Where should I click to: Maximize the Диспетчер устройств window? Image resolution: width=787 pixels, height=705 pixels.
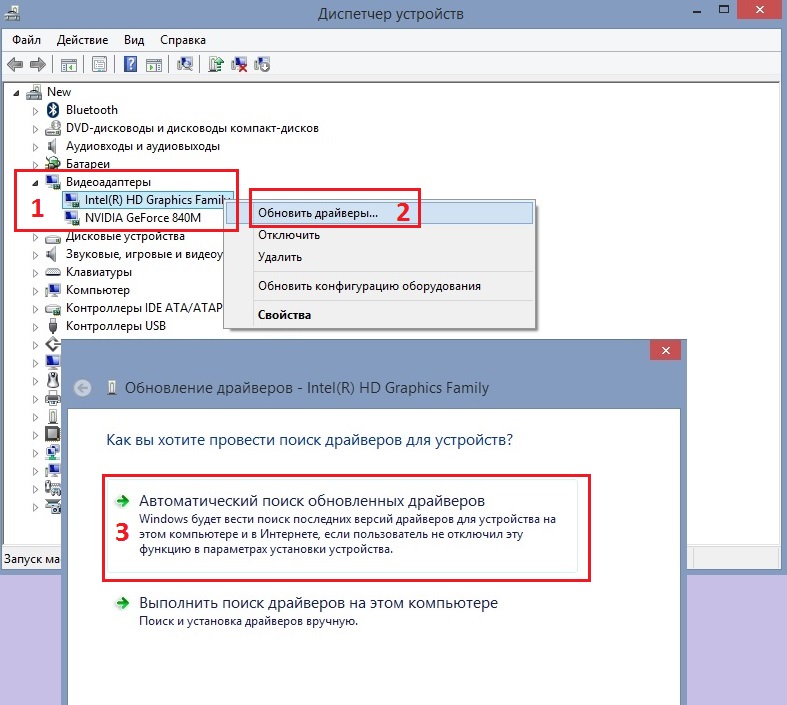coord(723,9)
